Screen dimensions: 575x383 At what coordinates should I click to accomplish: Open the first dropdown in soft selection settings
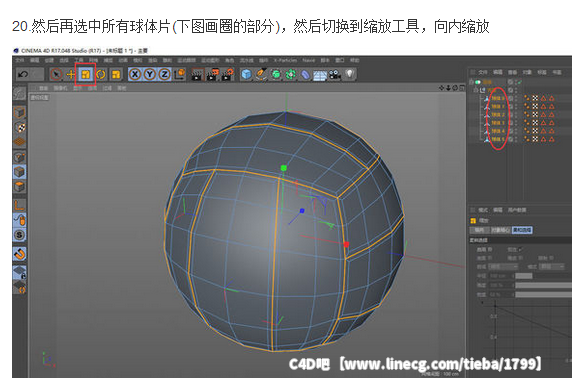pos(503,267)
